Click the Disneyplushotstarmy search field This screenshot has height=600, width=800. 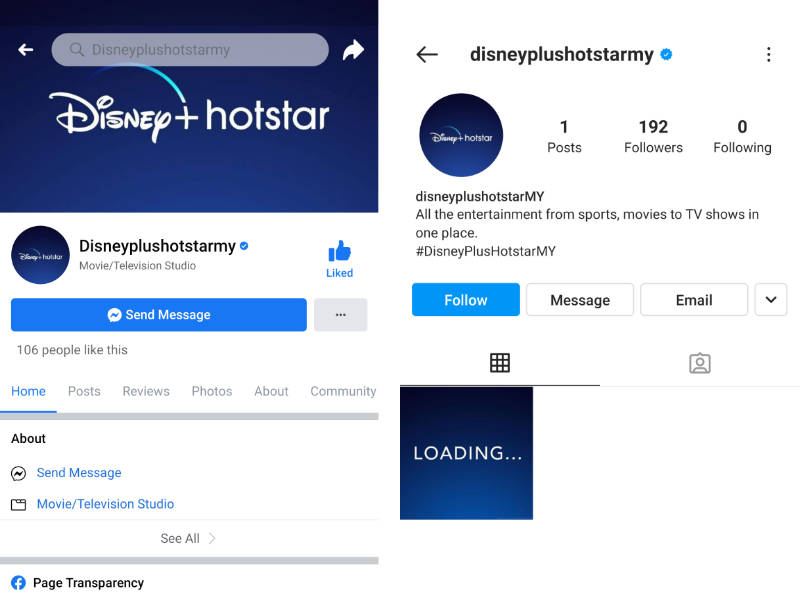click(x=190, y=49)
